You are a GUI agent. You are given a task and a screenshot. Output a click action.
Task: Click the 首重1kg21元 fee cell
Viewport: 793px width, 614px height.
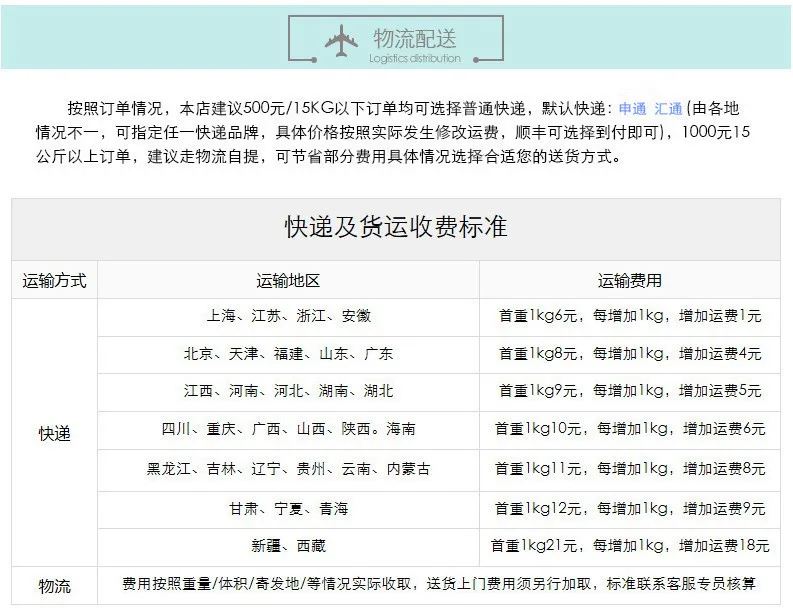(630, 546)
